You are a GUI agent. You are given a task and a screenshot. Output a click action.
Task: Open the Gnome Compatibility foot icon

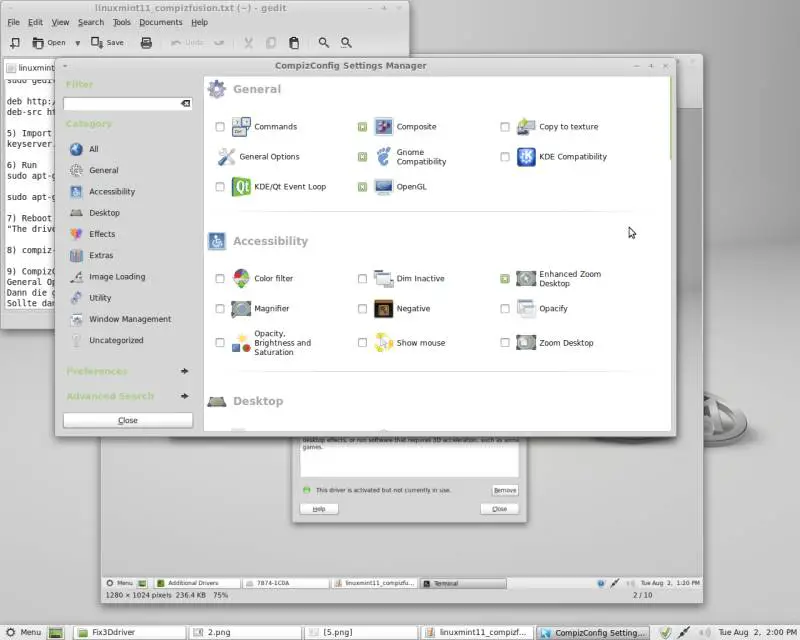(384, 157)
